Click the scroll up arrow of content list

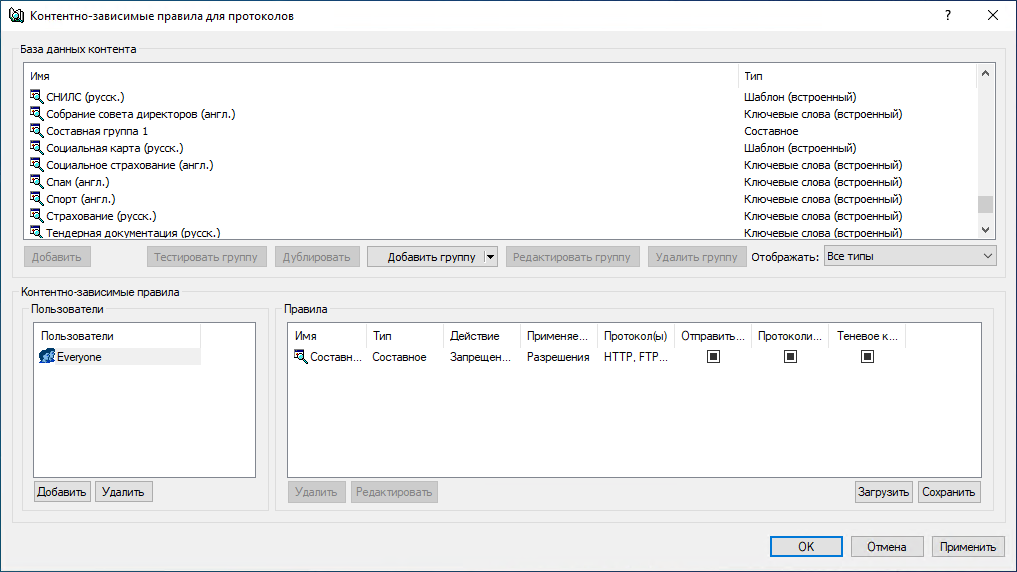[x=985, y=73]
